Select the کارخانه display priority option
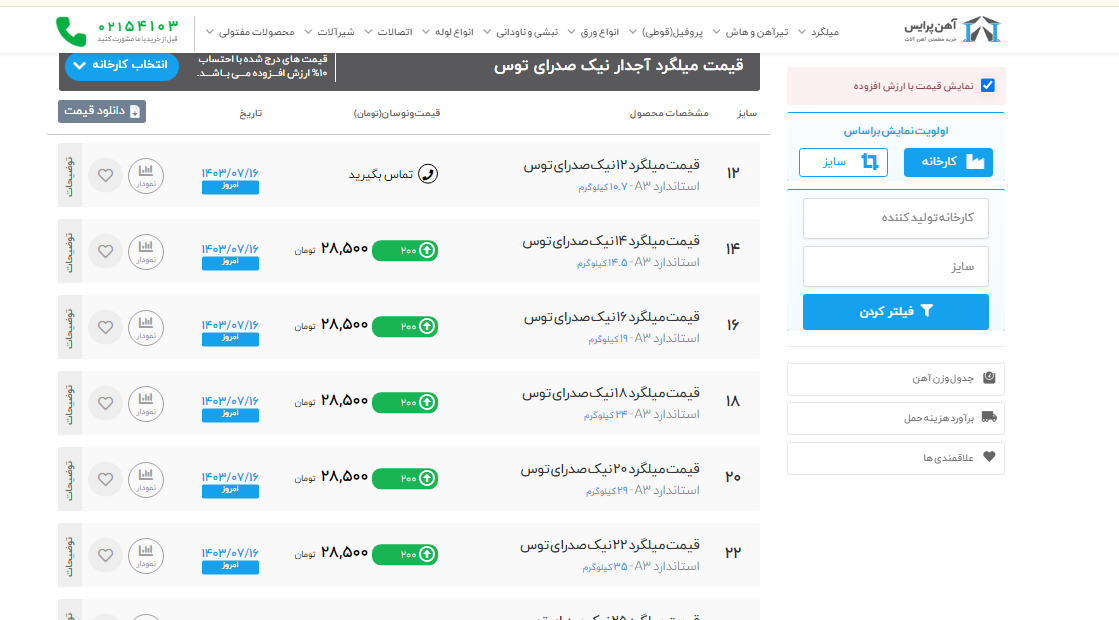This screenshot has height=620, width=1119. point(948,162)
